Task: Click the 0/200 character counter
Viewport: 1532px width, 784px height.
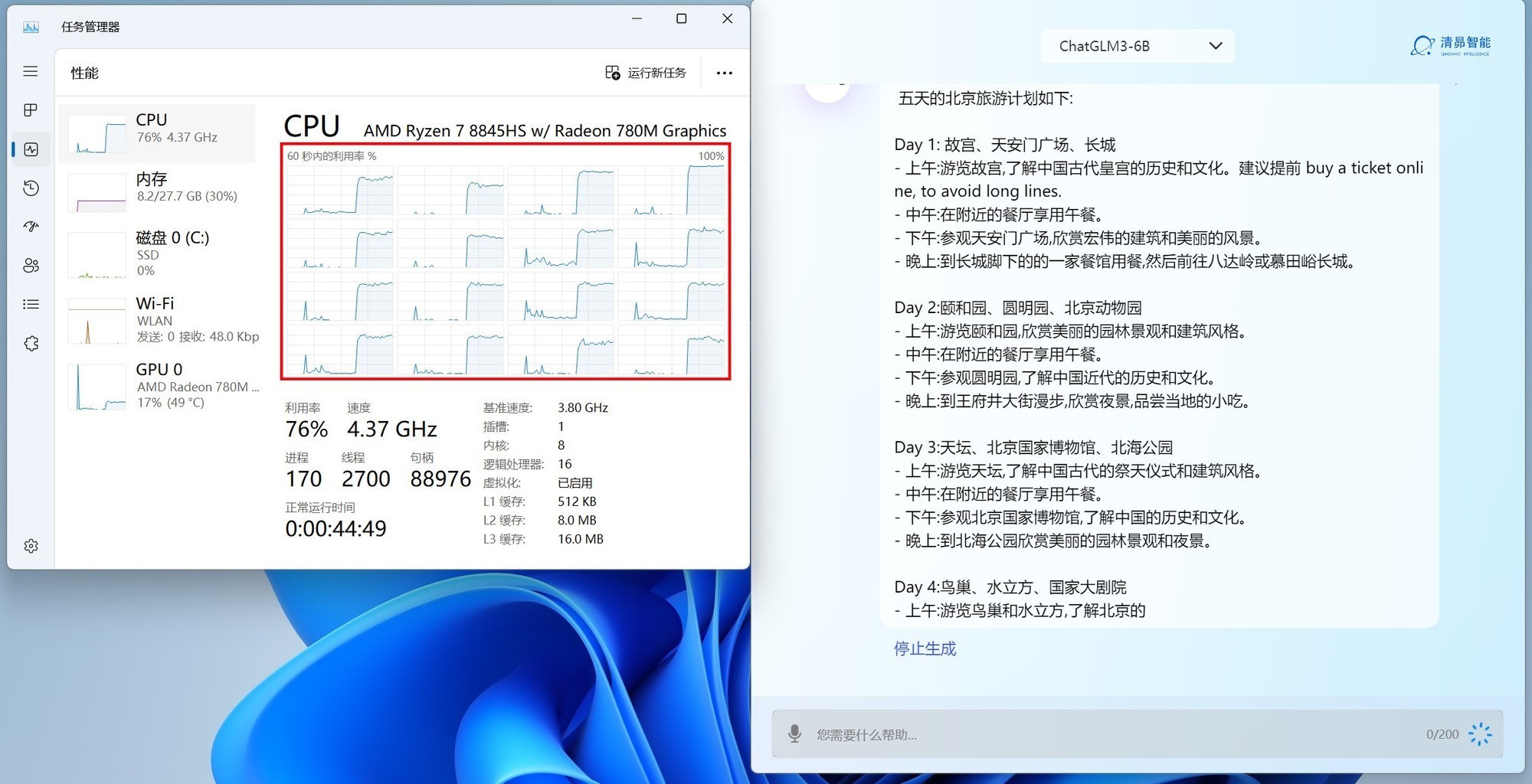Action: 1442,734
